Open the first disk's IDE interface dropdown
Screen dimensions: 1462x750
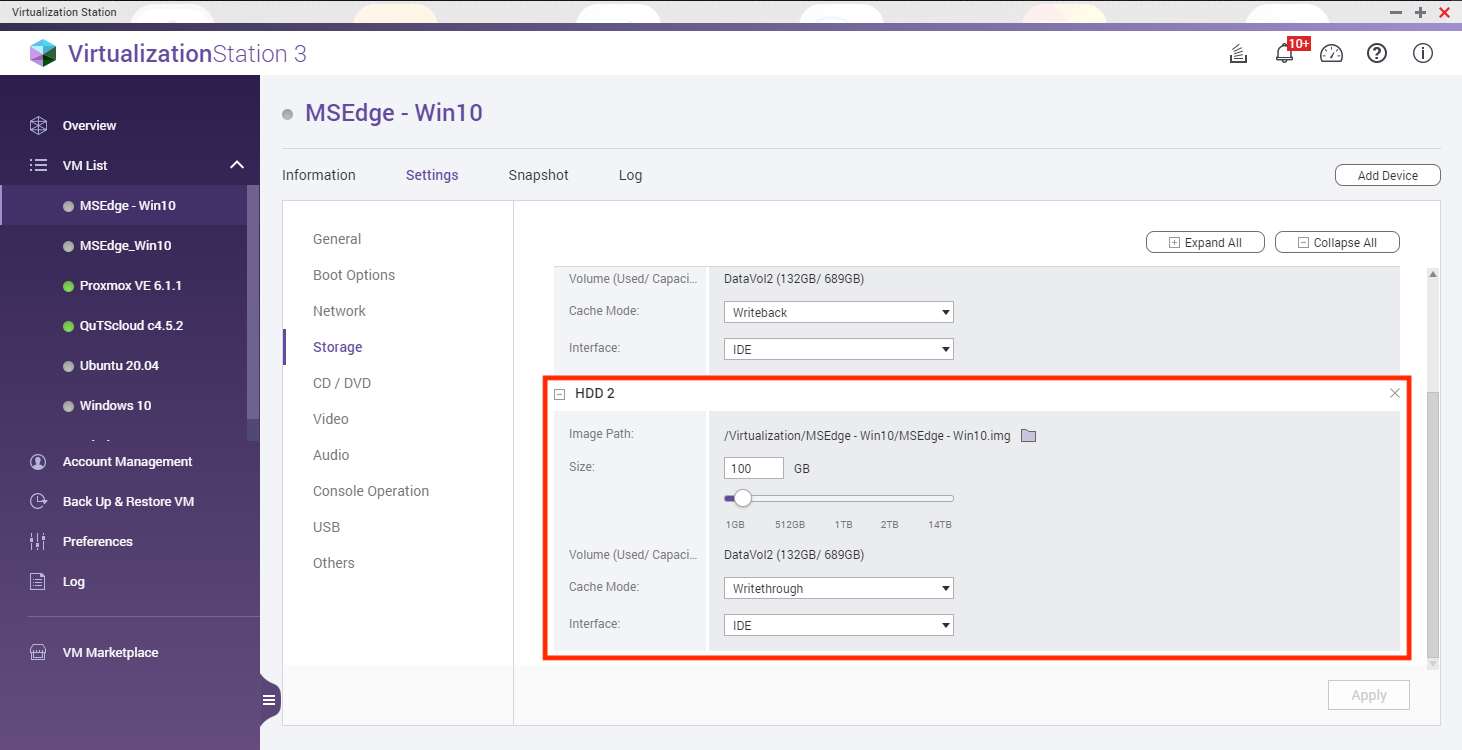pos(838,349)
